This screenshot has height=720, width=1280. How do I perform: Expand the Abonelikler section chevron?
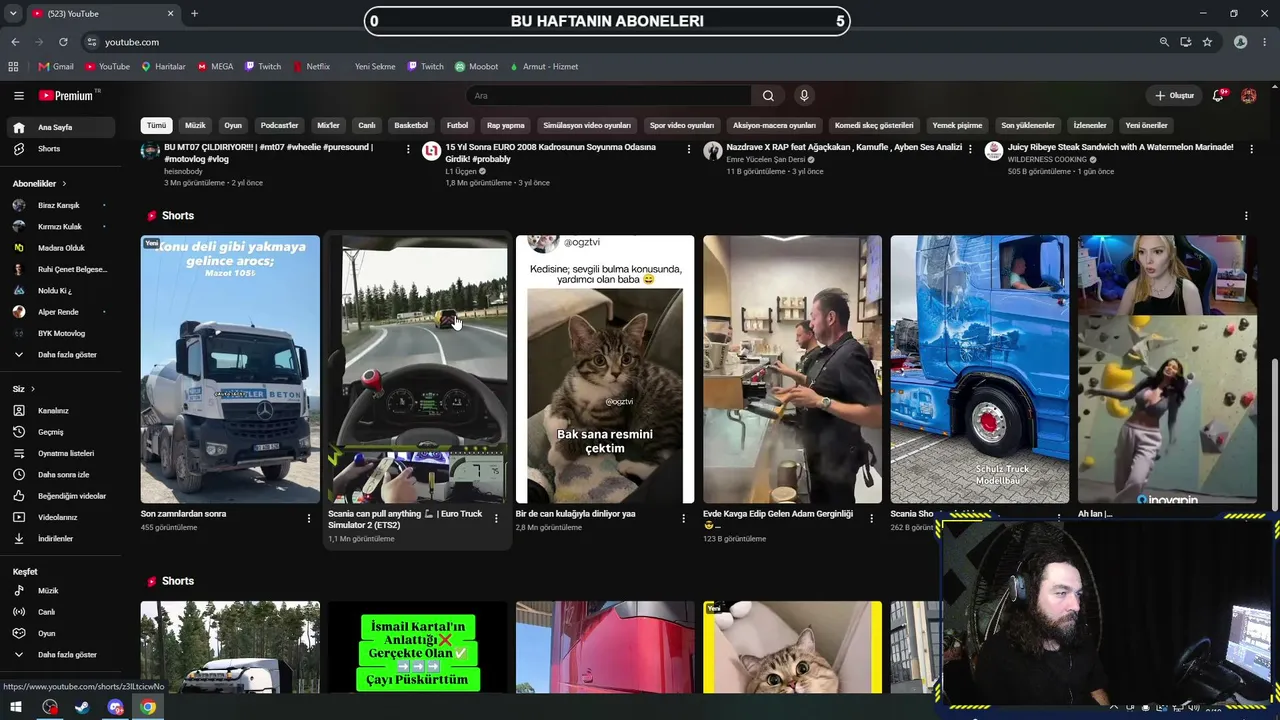coord(64,184)
